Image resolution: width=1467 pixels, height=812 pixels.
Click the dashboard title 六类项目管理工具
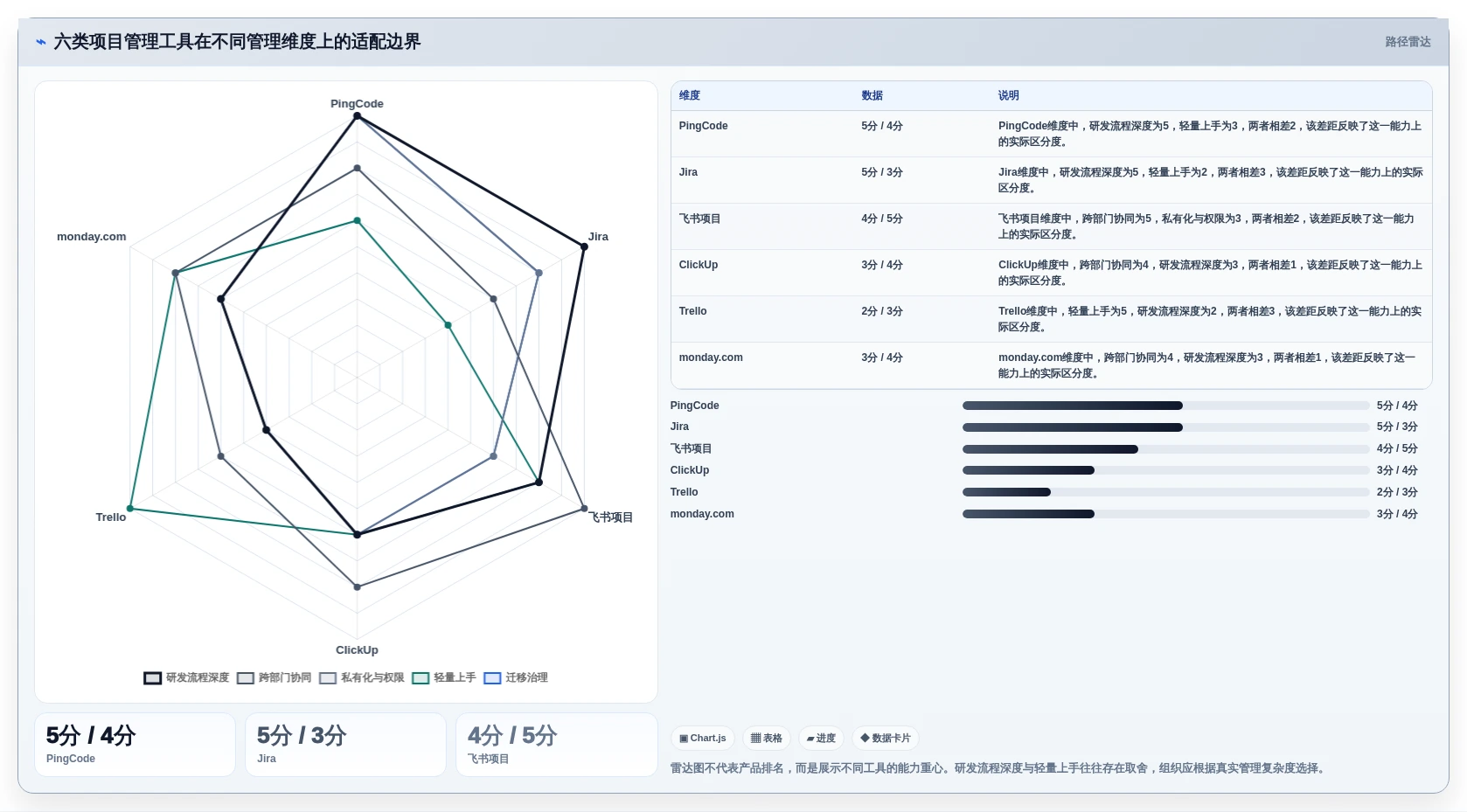tap(237, 42)
